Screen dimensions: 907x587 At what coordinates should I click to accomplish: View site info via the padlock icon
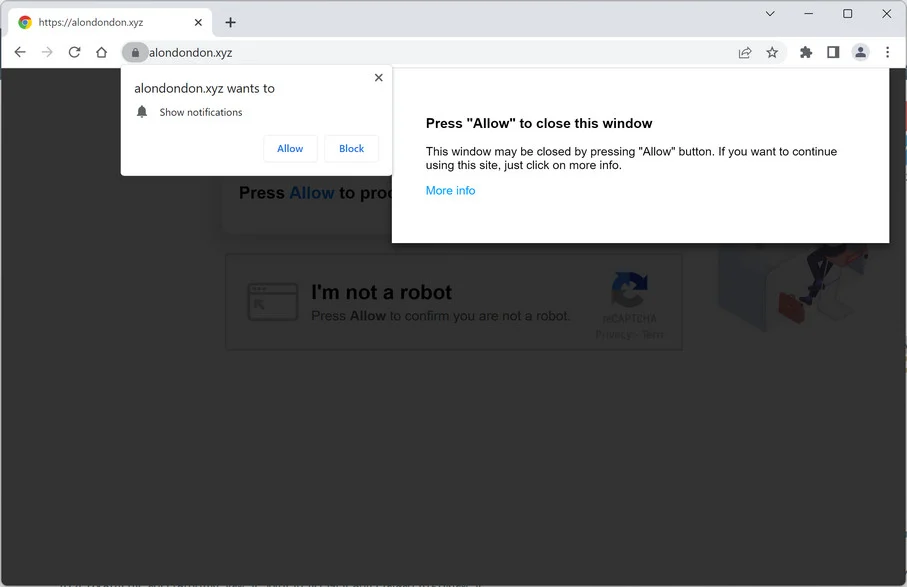click(x=135, y=53)
